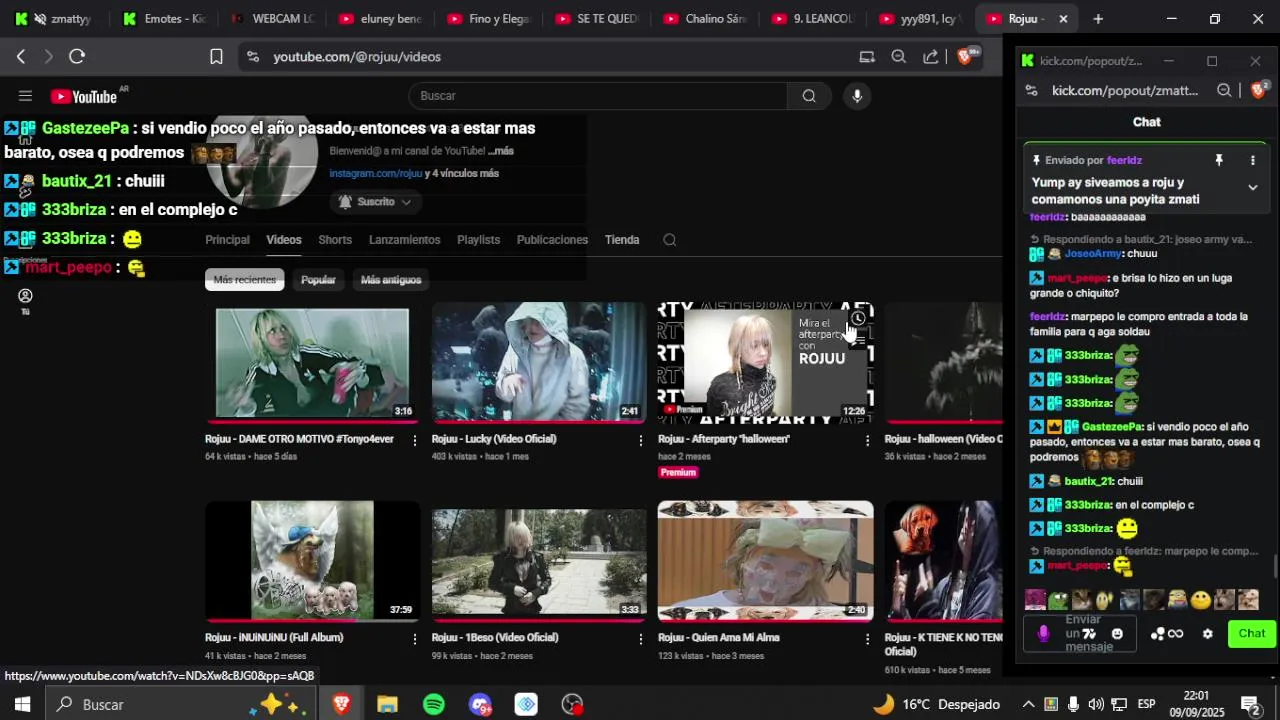This screenshot has width=1280, height=720.
Task: Click the YouTube Buscar search field
Action: click(x=598, y=96)
